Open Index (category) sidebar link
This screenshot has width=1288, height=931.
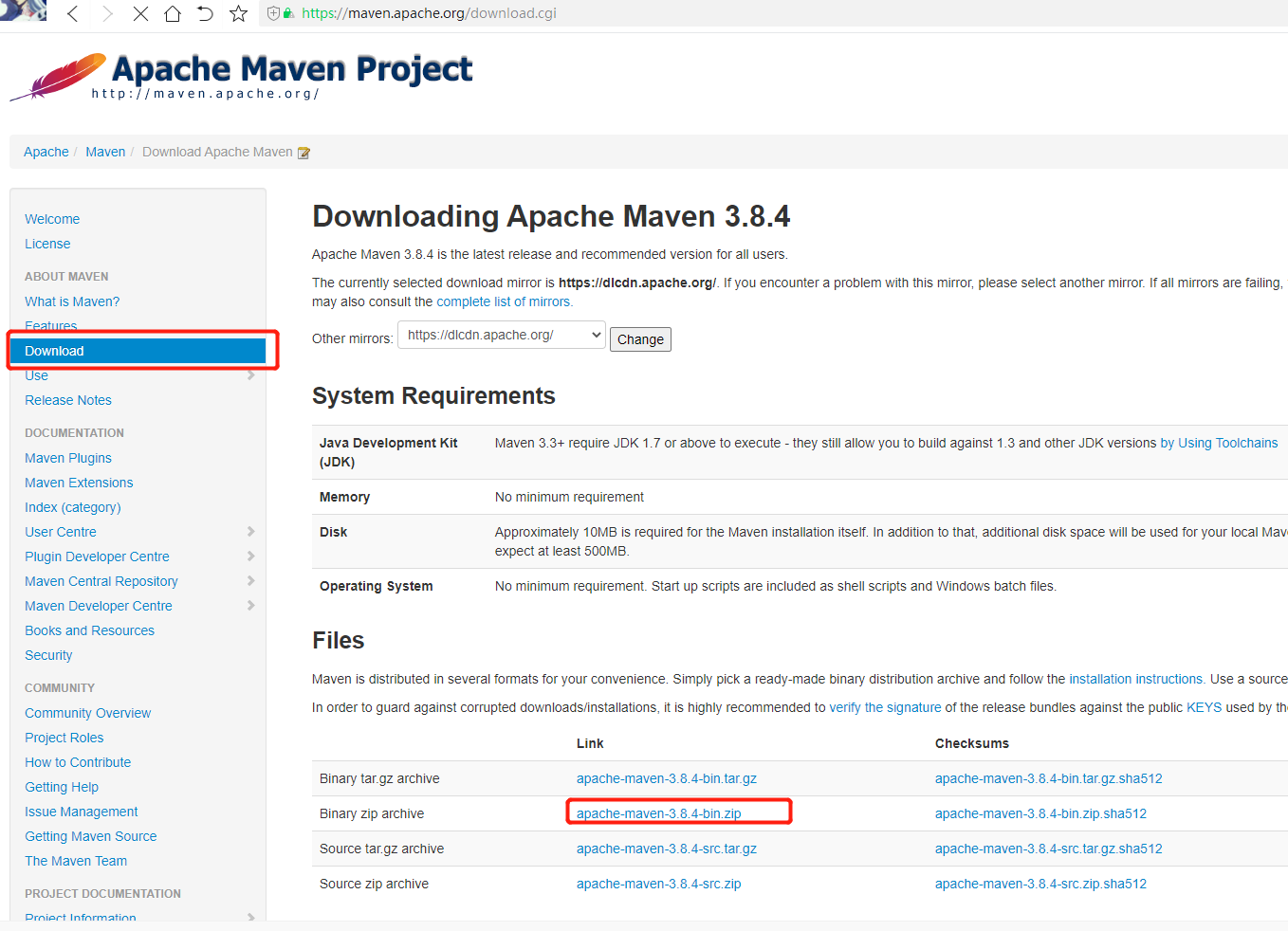click(x=73, y=507)
